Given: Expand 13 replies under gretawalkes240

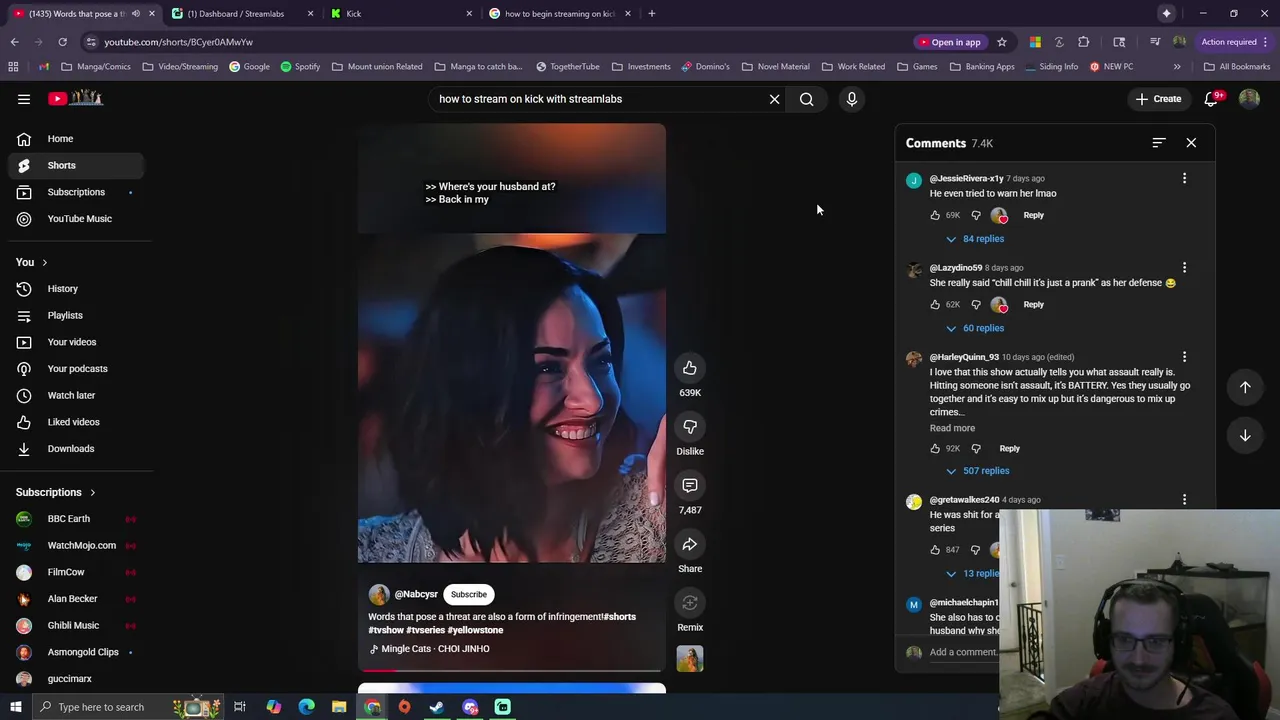Looking at the screenshot, I should click(x=972, y=574).
